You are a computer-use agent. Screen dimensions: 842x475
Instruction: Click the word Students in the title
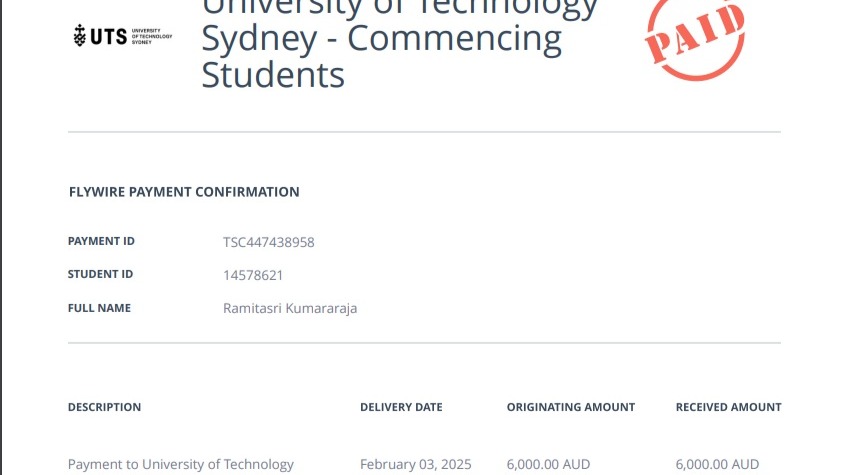273,75
